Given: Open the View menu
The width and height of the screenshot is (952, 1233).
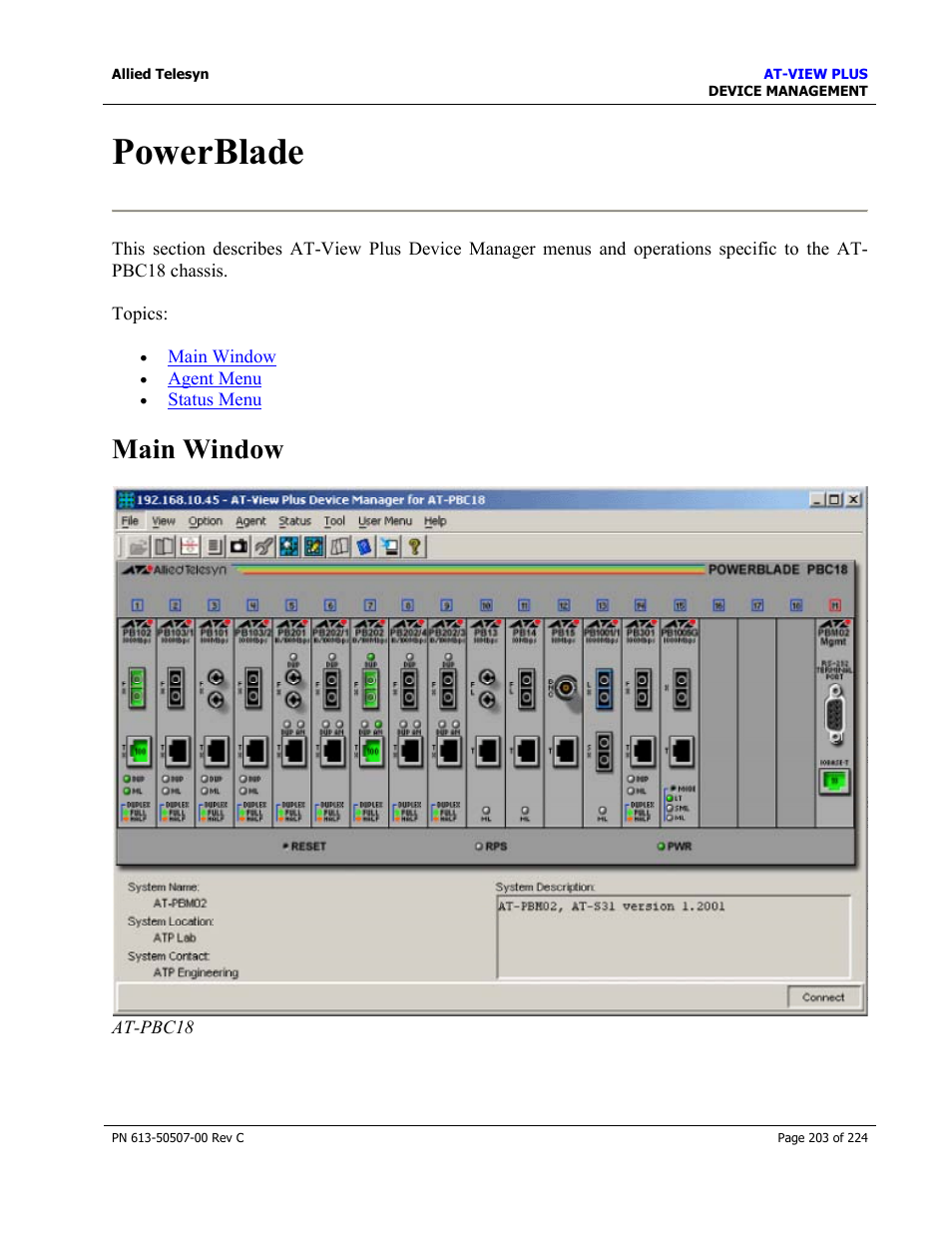Looking at the screenshot, I should point(164,521).
